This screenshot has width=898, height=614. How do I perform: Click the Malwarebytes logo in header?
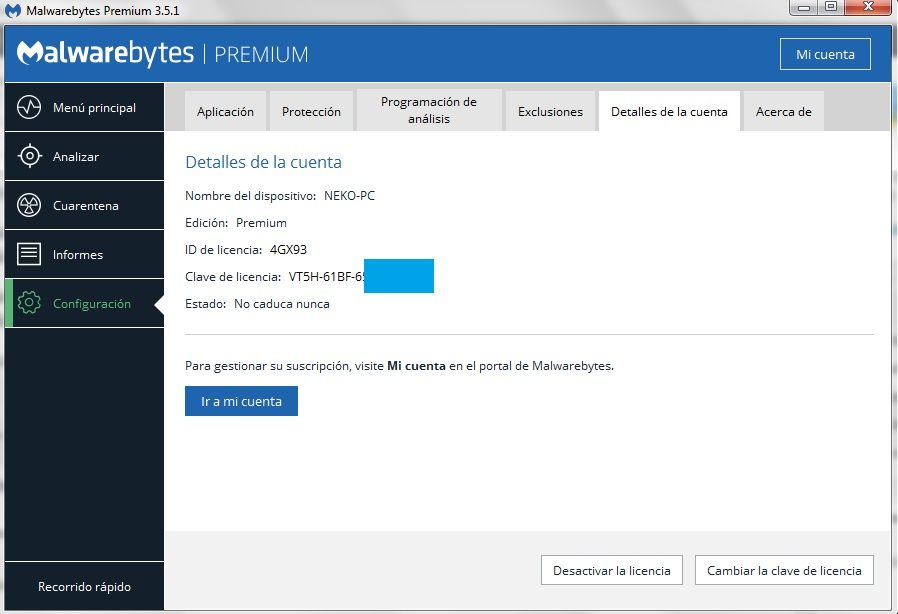pyautogui.click(x=105, y=53)
